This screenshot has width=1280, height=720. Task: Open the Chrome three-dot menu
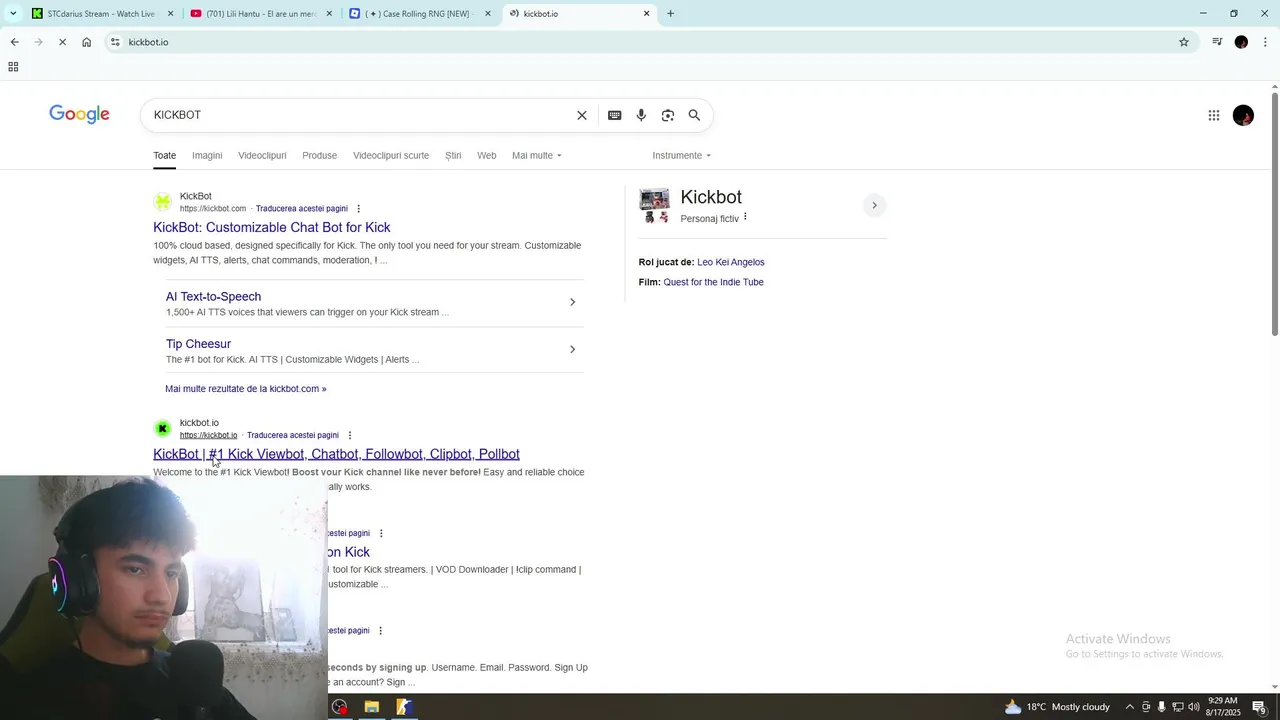click(1266, 42)
